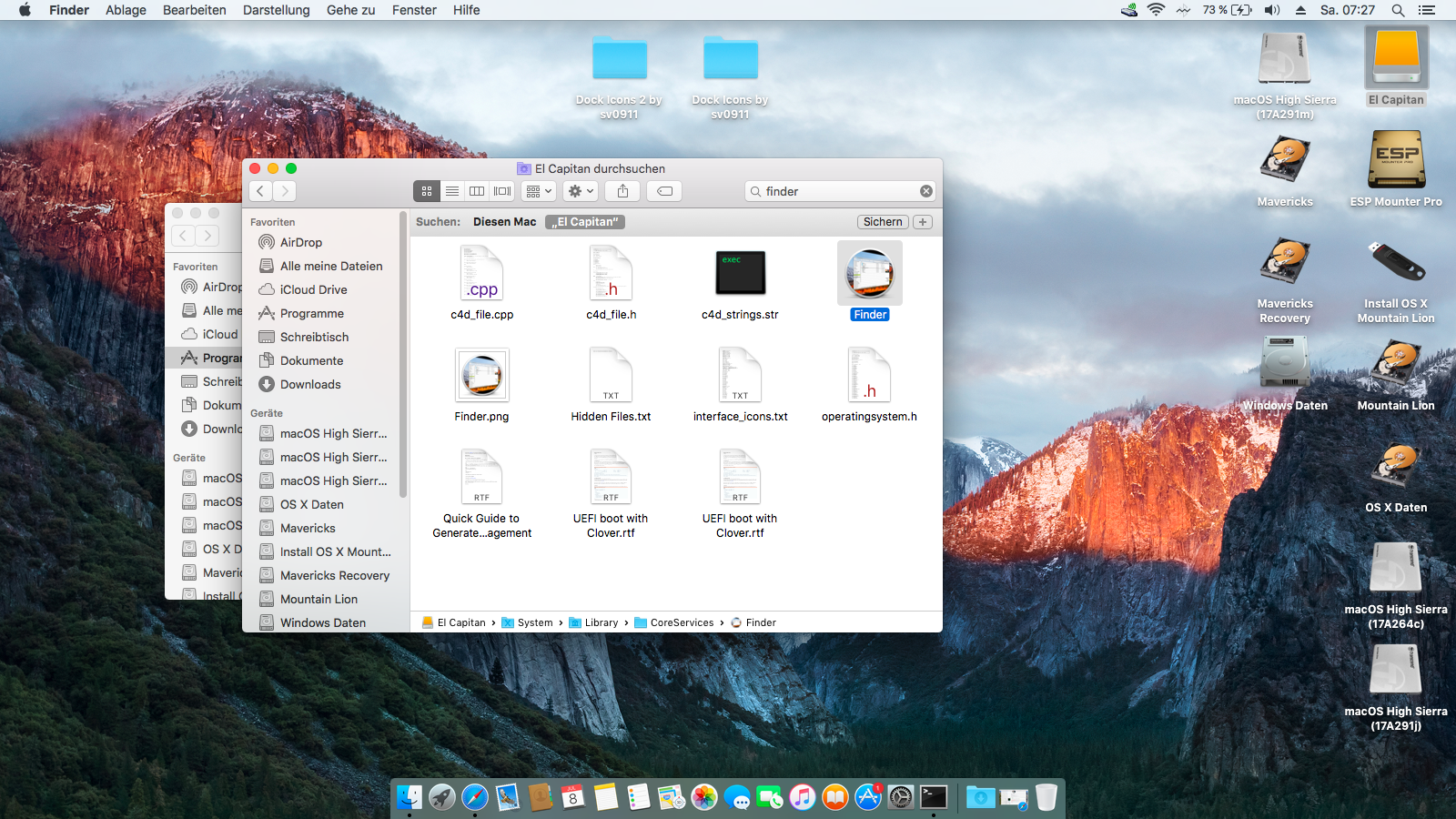Clear the finder search text
This screenshot has height=819, width=1456.
coord(925,191)
